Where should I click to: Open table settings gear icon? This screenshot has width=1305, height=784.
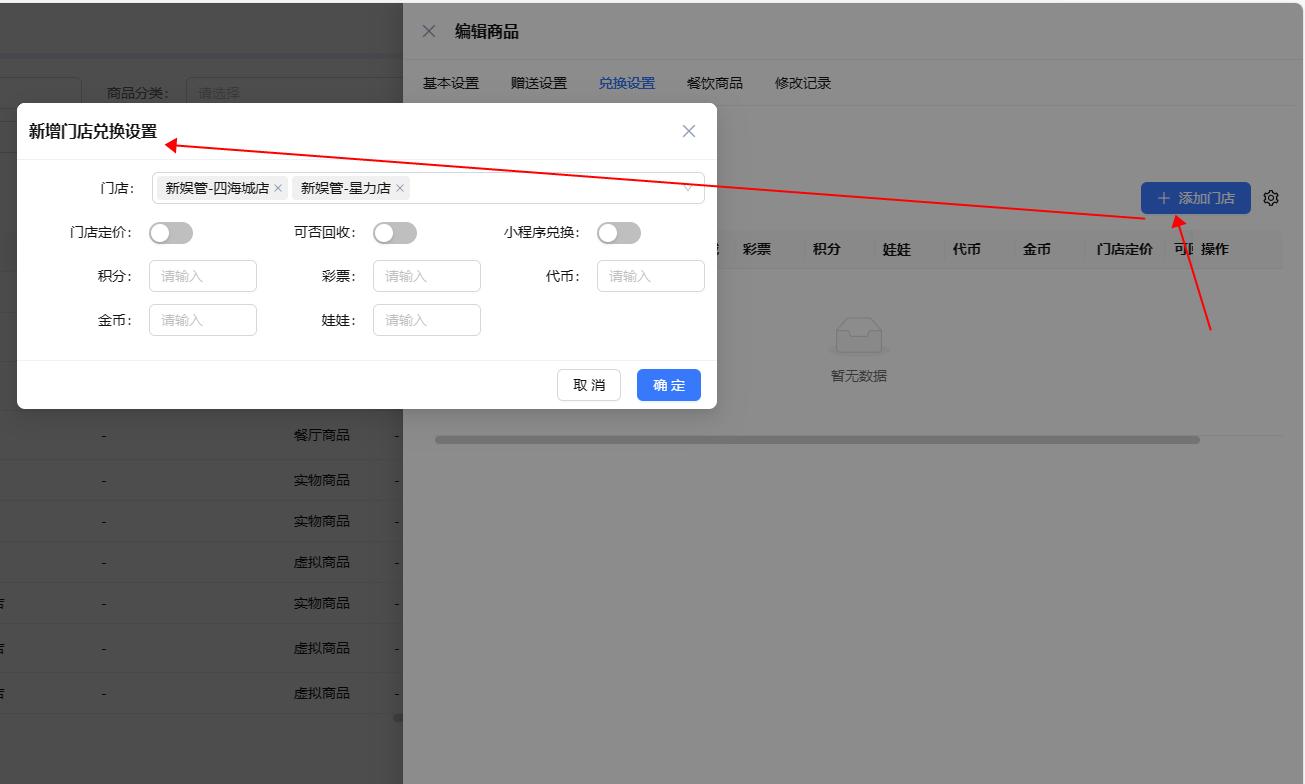pyautogui.click(x=1271, y=198)
